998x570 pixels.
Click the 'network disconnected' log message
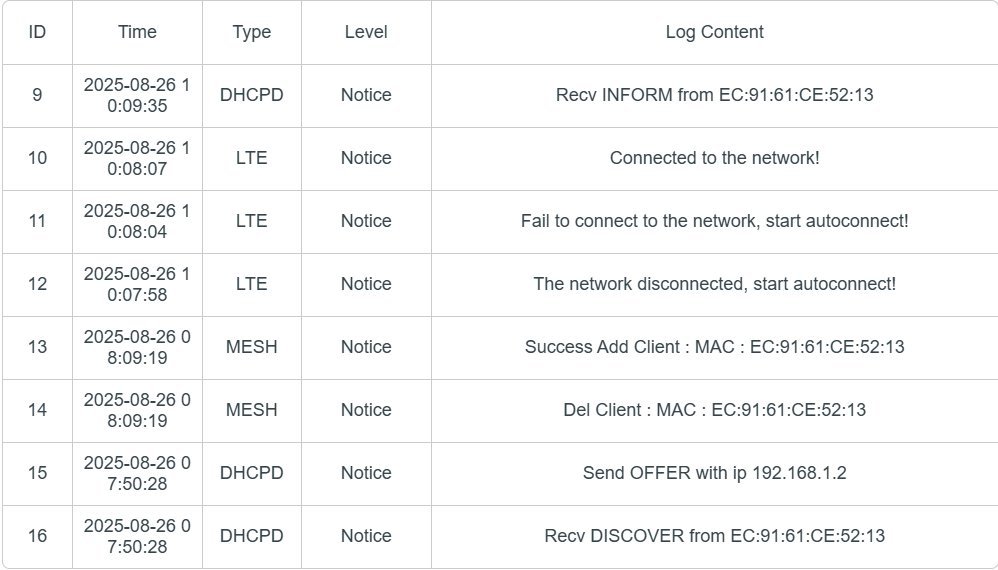pyautogui.click(x=714, y=284)
